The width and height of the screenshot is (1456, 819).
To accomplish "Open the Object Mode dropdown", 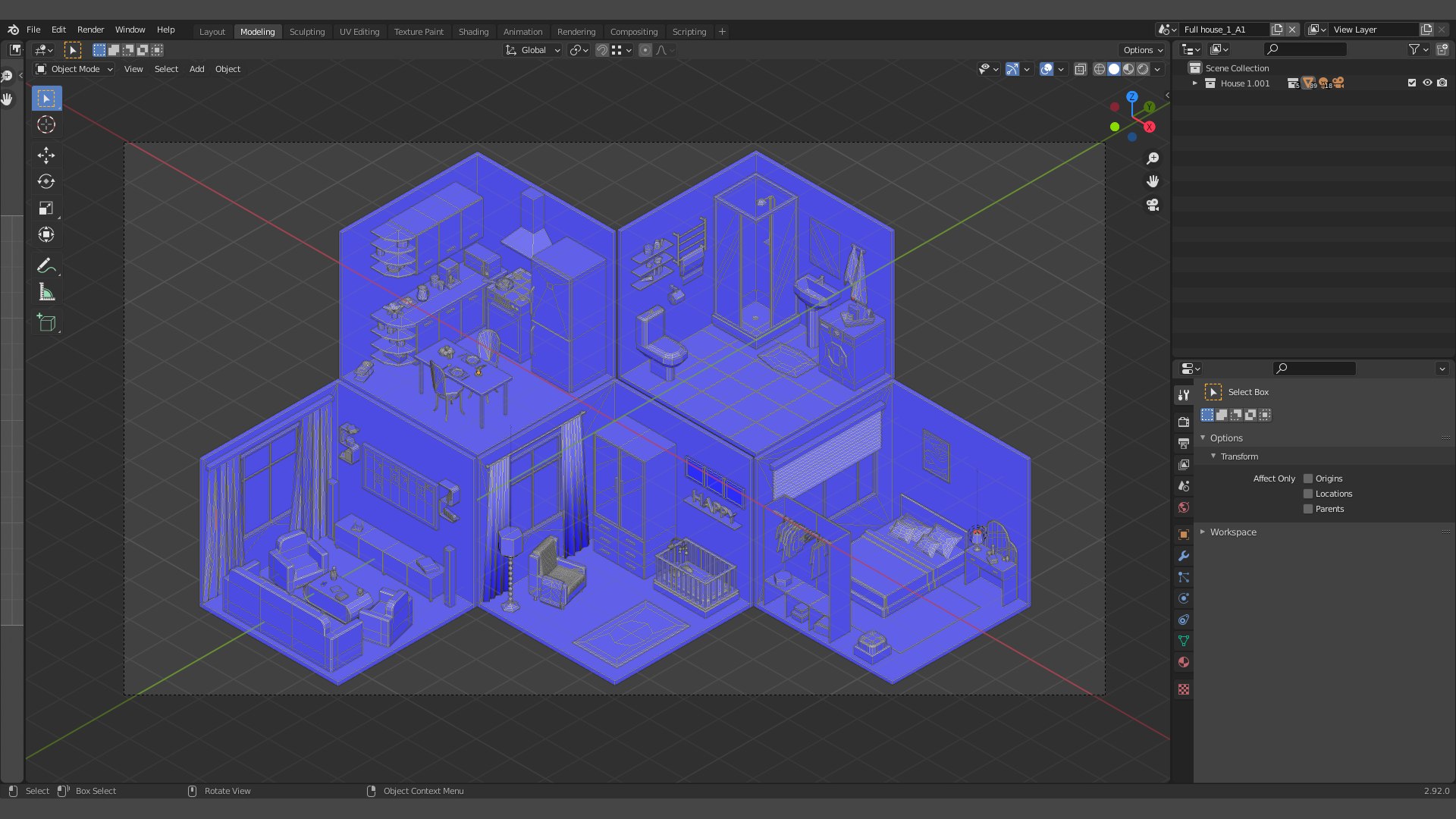I will (x=74, y=69).
